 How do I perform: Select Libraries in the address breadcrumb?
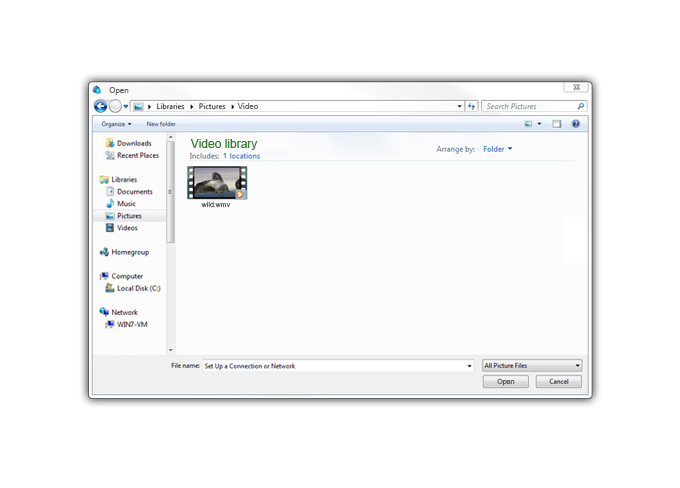coord(170,106)
